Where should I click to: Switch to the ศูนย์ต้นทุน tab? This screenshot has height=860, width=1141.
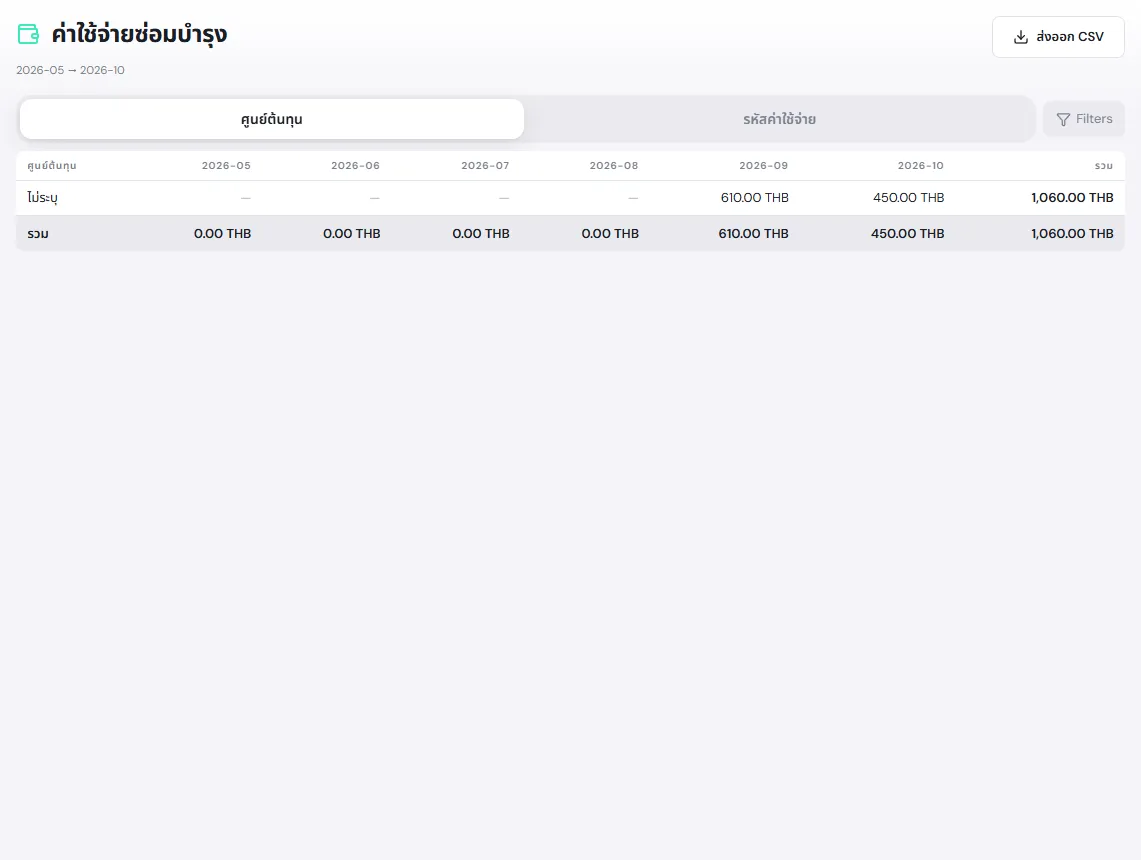pyautogui.click(x=271, y=119)
